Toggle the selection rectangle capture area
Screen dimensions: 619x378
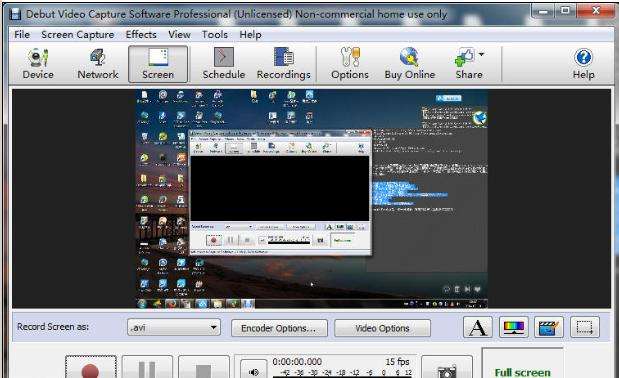tap(585, 327)
